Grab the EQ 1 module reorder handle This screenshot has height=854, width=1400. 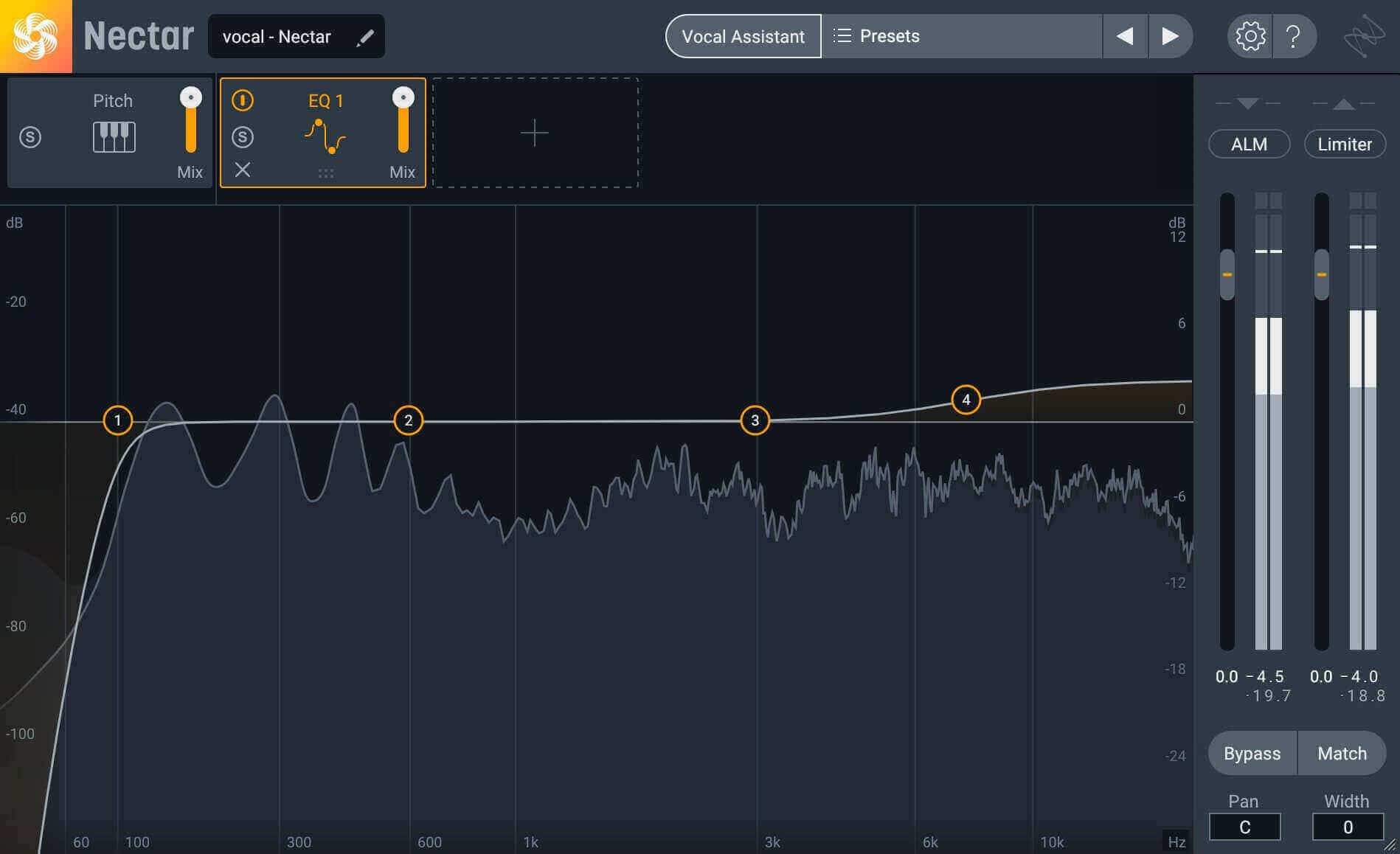pos(326,173)
